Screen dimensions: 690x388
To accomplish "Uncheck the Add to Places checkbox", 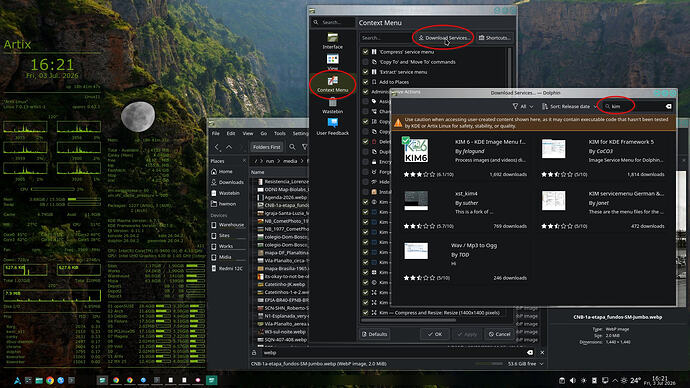I will click(365, 82).
